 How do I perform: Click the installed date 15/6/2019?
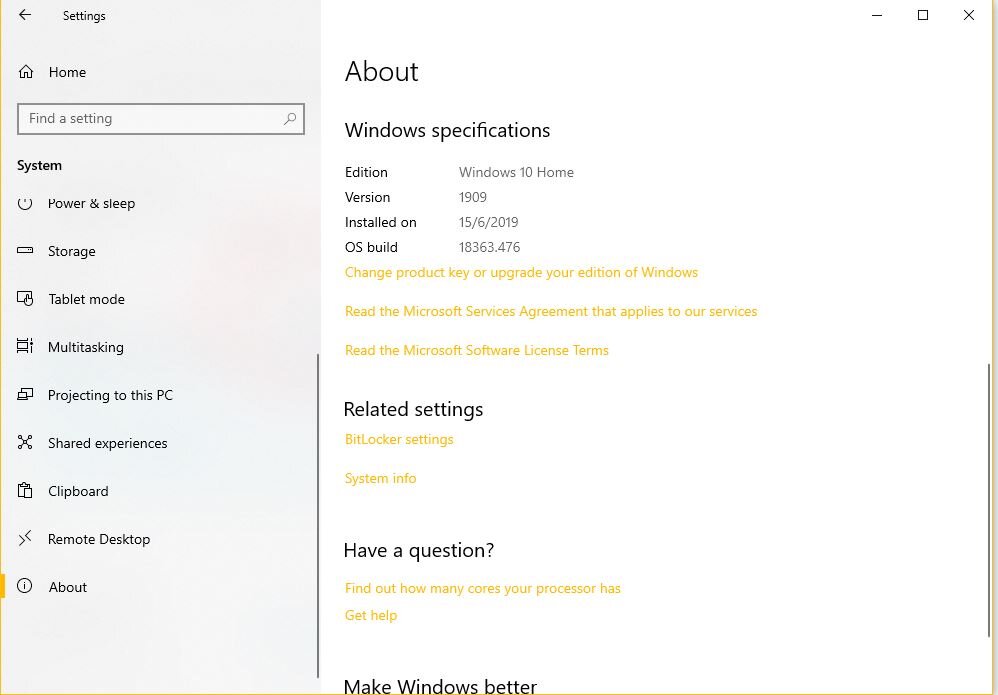pyautogui.click(x=489, y=222)
